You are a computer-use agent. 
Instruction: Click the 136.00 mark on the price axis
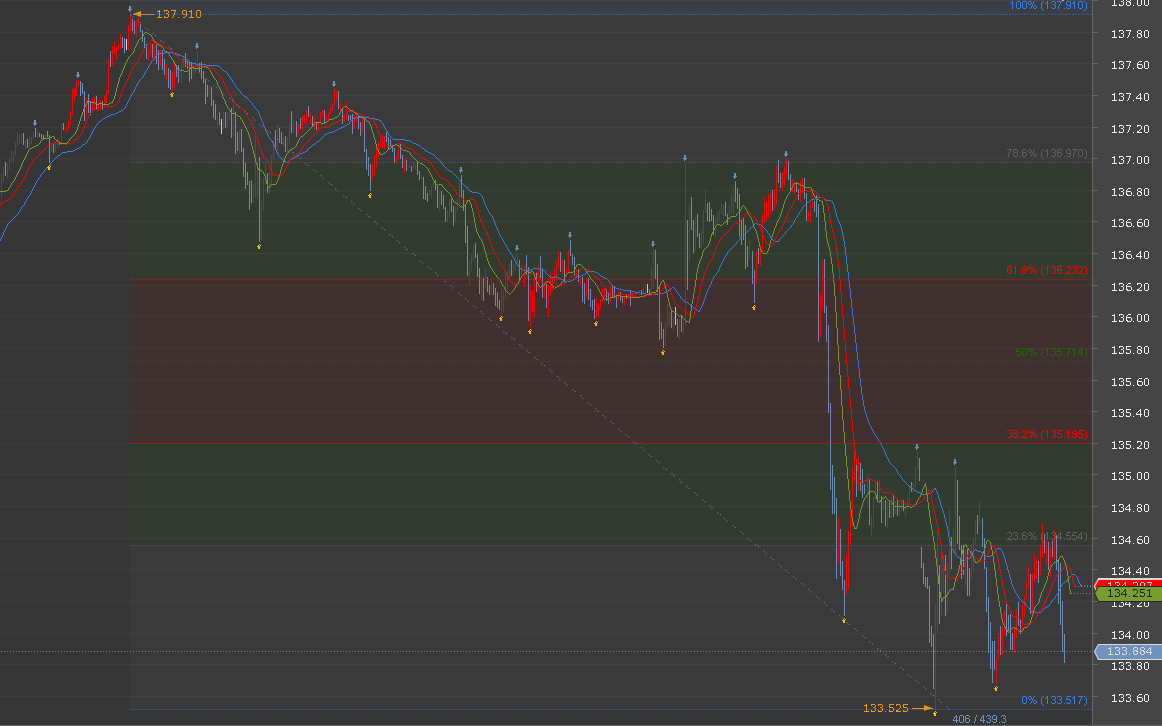[1129, 318]
